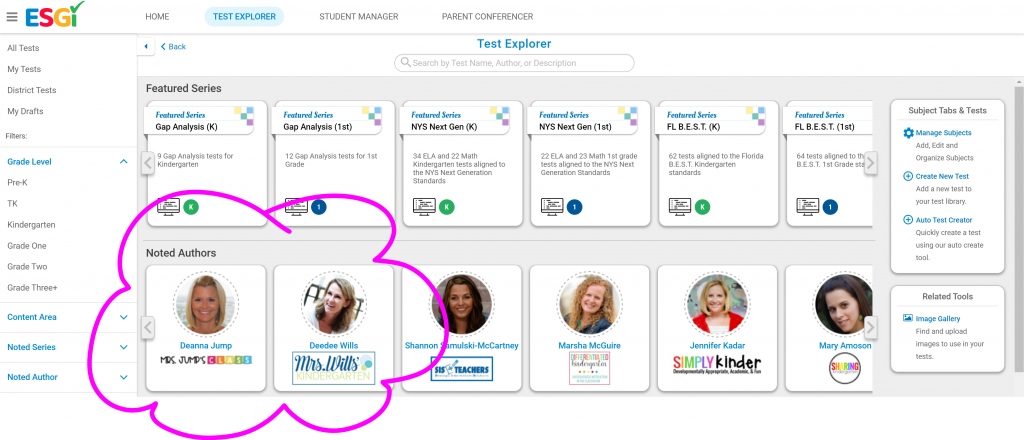Image resolution: width=1024 pixels, height=440 pixels.
Task: Select All Tests in sidebar
Action: click(x=23, y=48)
